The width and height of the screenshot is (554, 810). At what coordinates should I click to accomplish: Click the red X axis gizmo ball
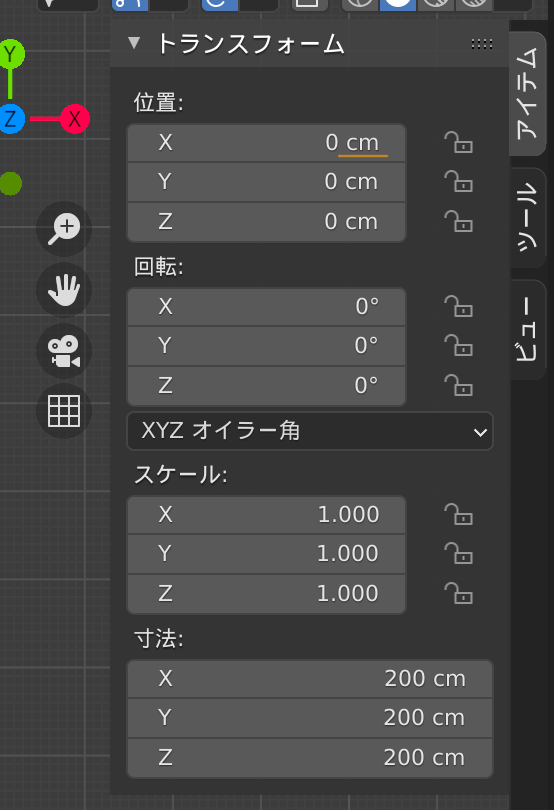[75, 119]
